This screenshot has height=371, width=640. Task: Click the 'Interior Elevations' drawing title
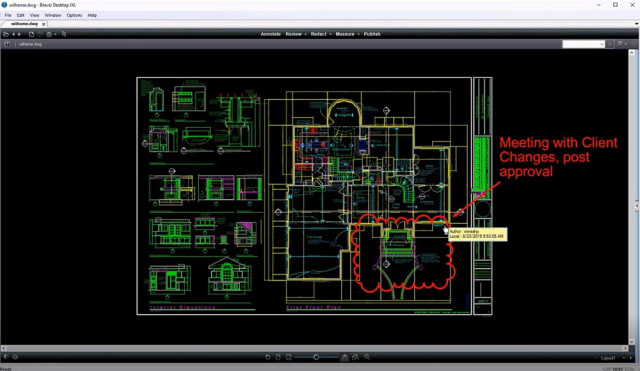click(x=182, y=307)
